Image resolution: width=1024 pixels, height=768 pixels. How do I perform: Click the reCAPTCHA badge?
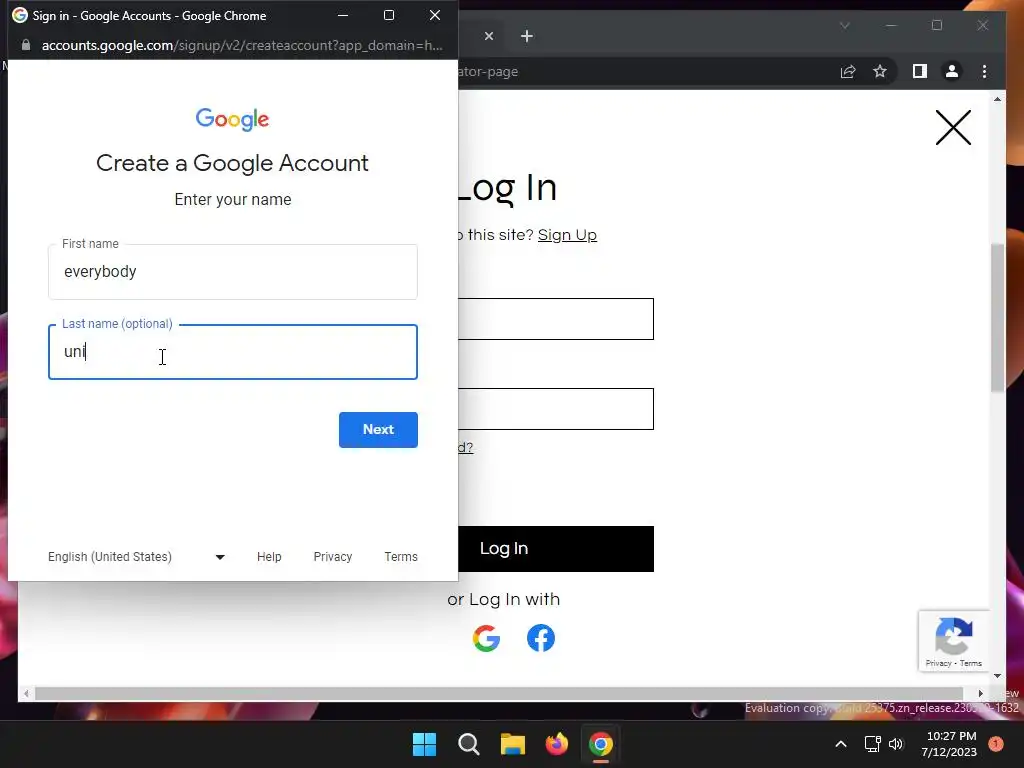(x=953, y=641)
